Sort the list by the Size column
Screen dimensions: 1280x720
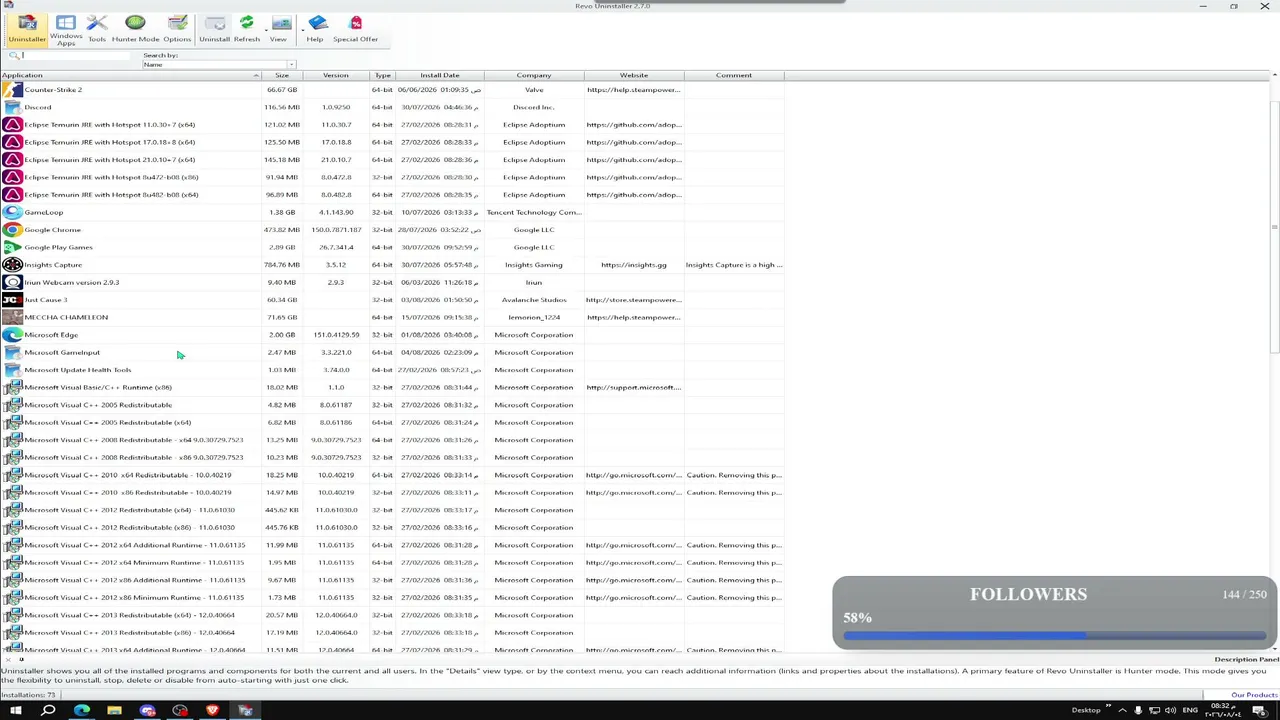[x=282, y=75]
